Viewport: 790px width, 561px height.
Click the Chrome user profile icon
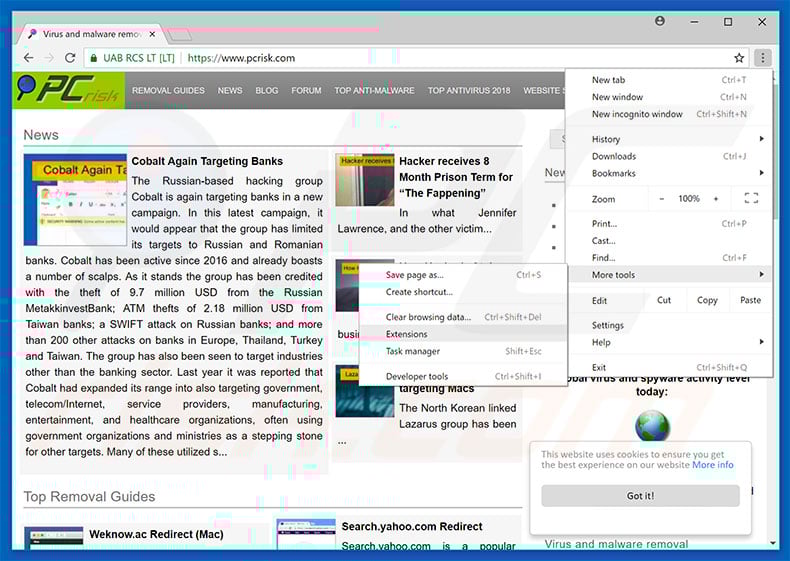coord(660,21)
